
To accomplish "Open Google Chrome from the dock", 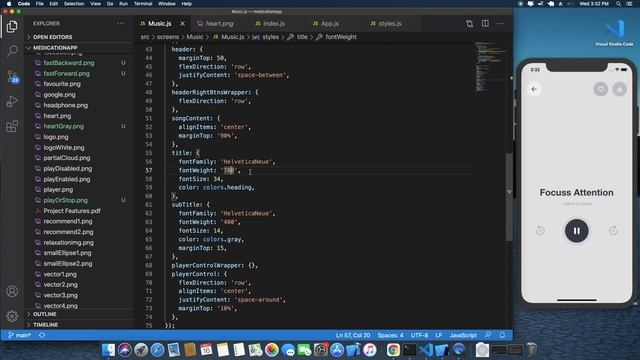I will point(393,350).
